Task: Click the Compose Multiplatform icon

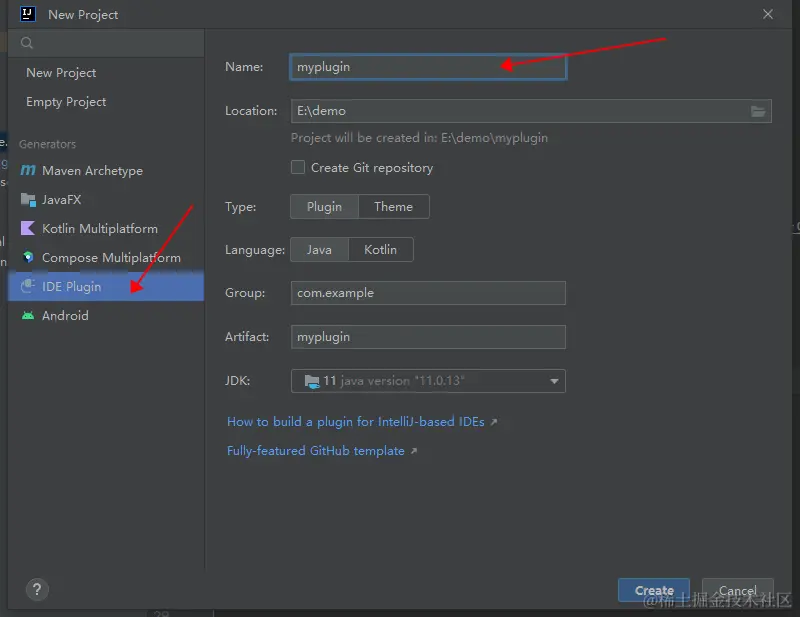Action: point(28,257)
